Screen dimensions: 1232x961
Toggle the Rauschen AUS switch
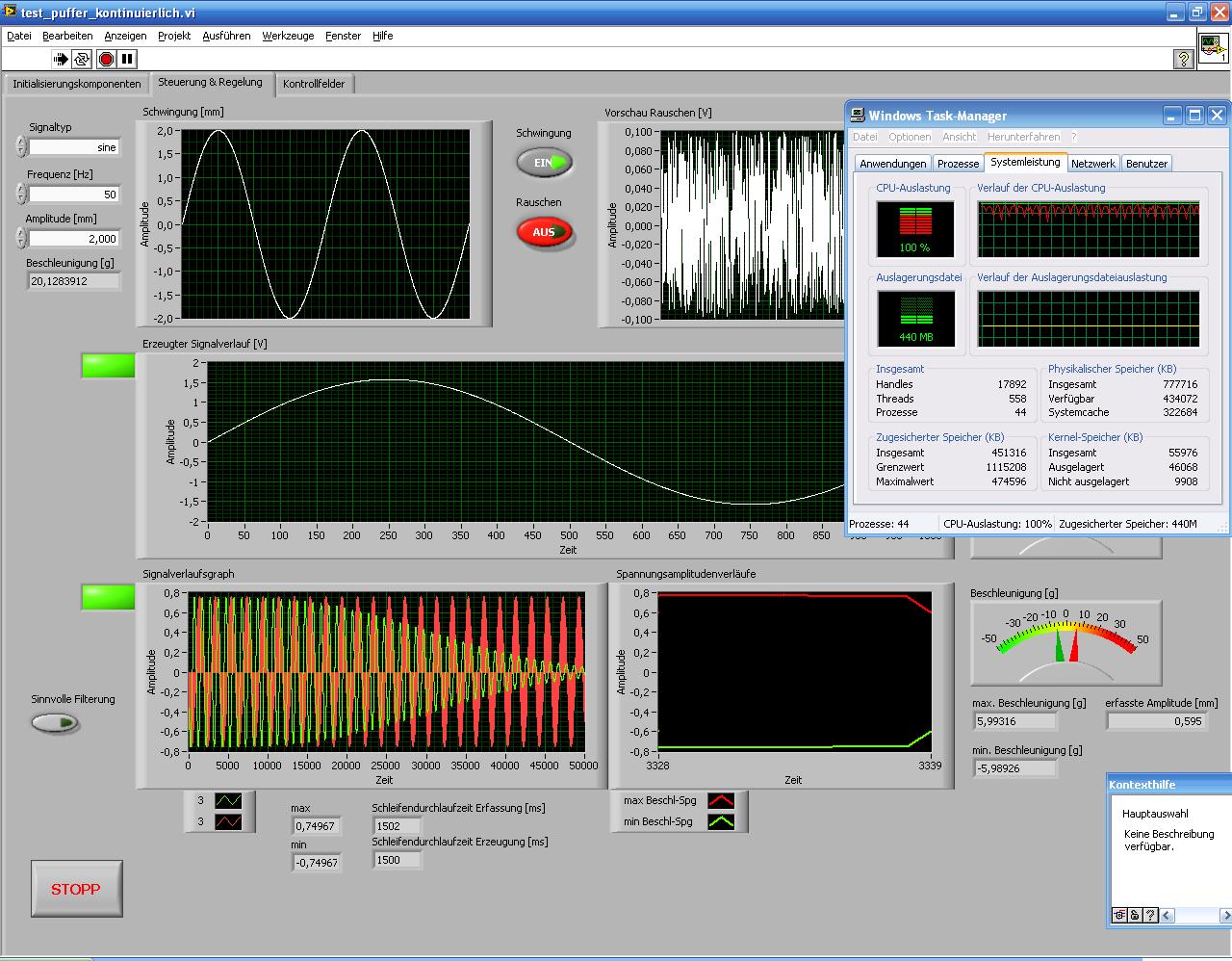(545, 232)
